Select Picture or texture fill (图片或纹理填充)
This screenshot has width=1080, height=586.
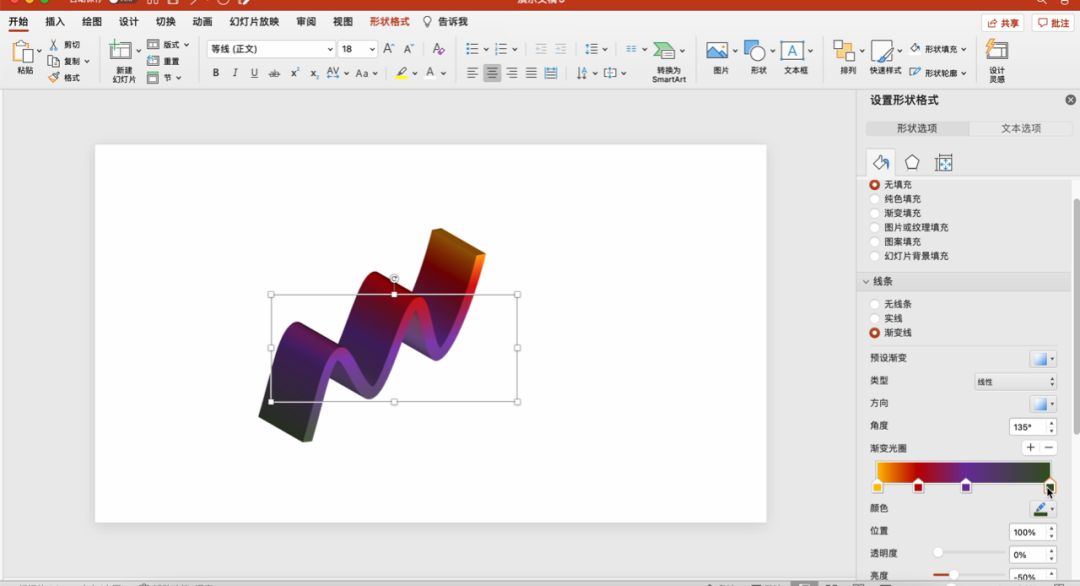[x=875, y=227]
